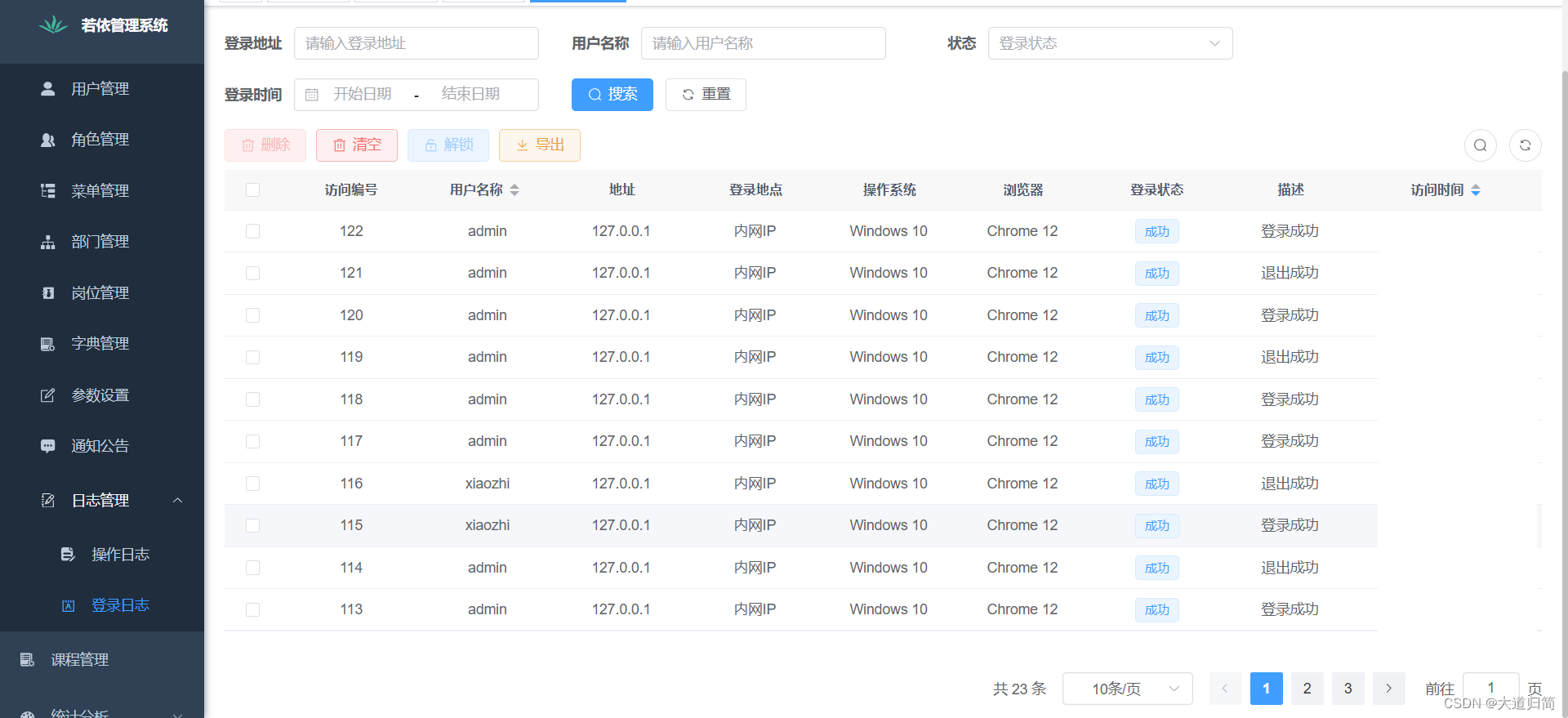
Task: Click the current page 1 button
Action: [1267, 689]
